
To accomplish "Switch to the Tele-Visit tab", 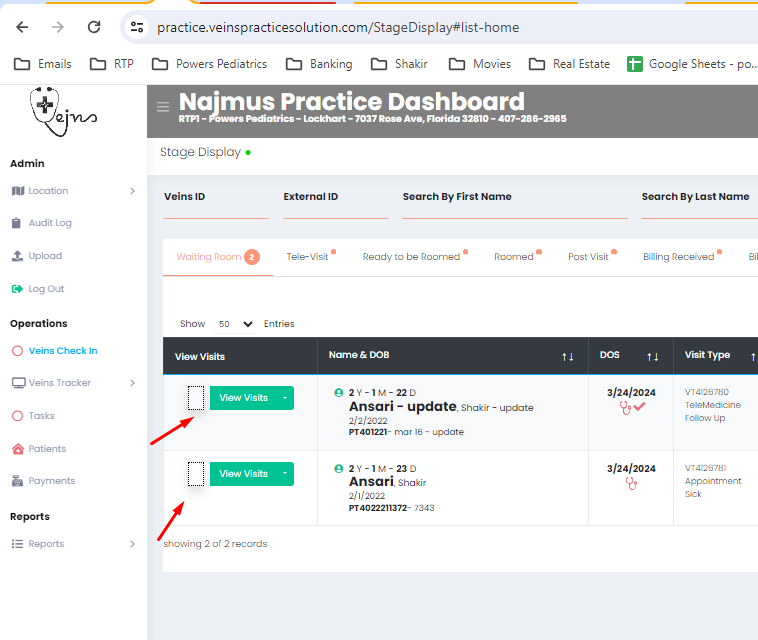I will point(307,257).
